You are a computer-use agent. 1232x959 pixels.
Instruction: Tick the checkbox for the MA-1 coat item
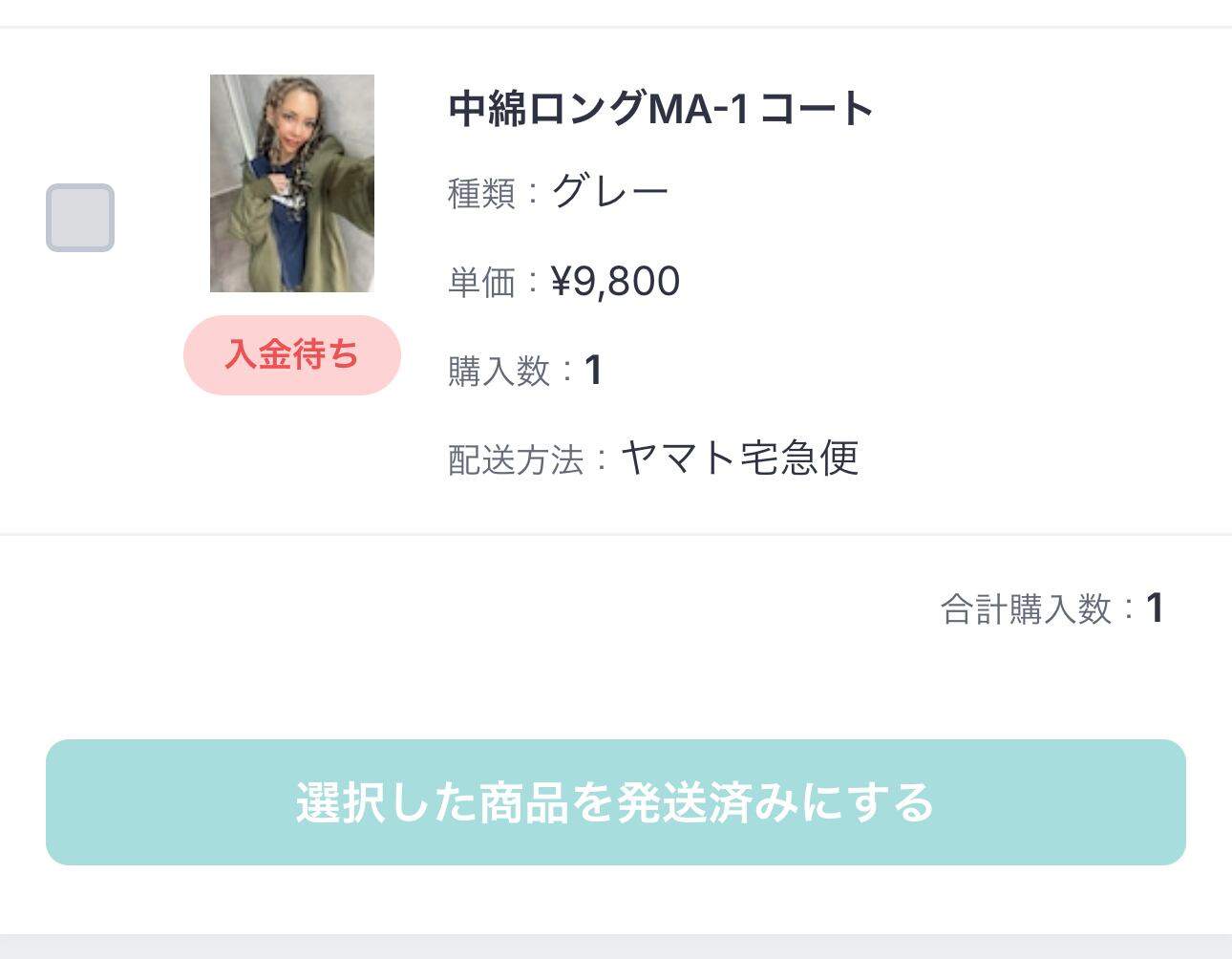coord(80,218)
